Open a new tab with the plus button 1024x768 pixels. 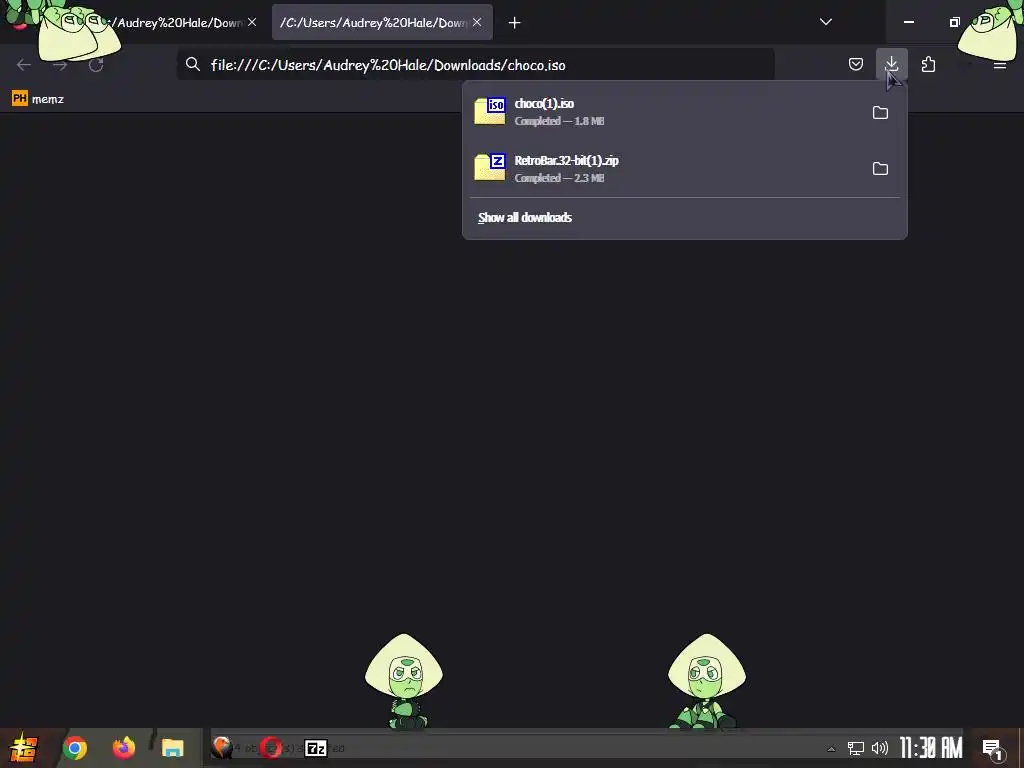(x=515, y=23)
